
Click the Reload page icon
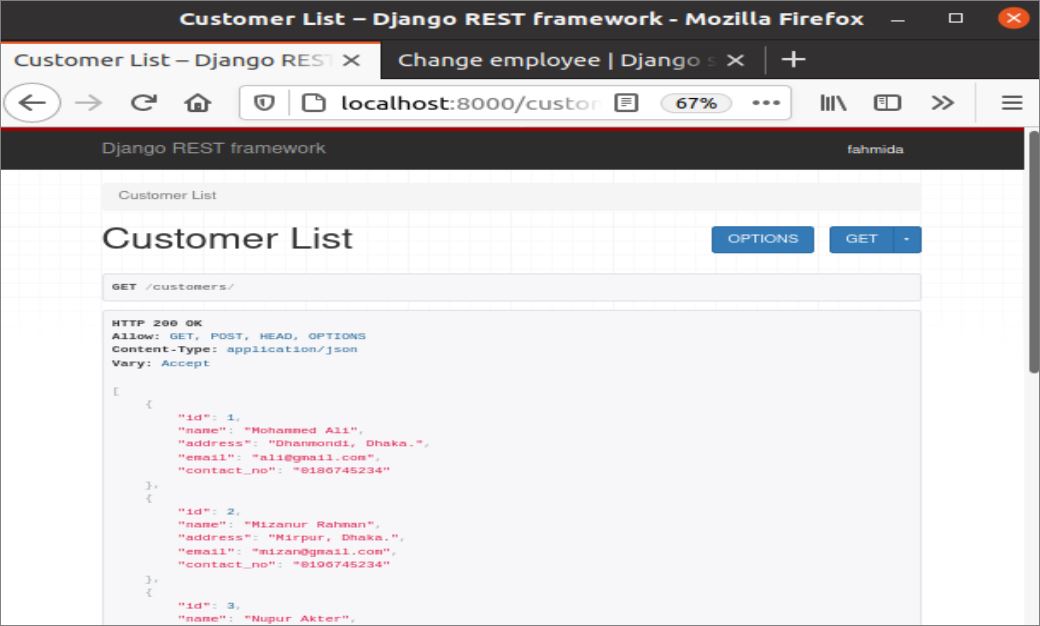[145, 103]
